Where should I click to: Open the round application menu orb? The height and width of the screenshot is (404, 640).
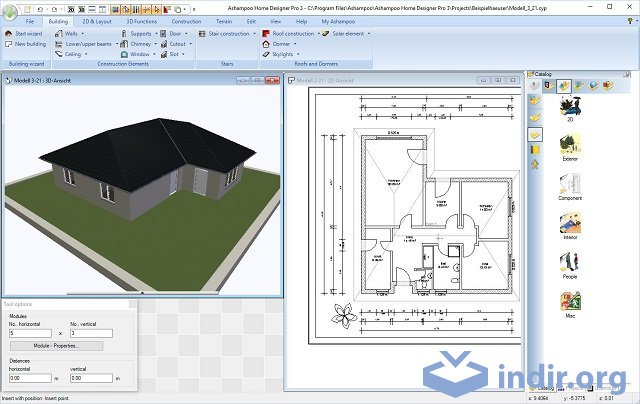9,11
